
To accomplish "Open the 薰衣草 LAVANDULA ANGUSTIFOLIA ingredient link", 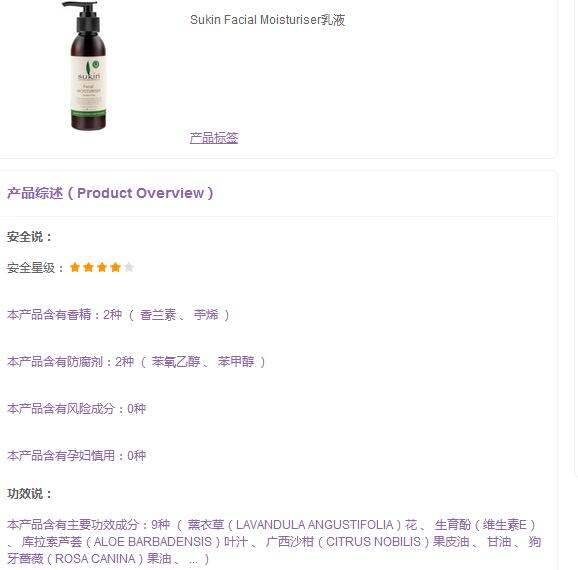I will 302,525.
